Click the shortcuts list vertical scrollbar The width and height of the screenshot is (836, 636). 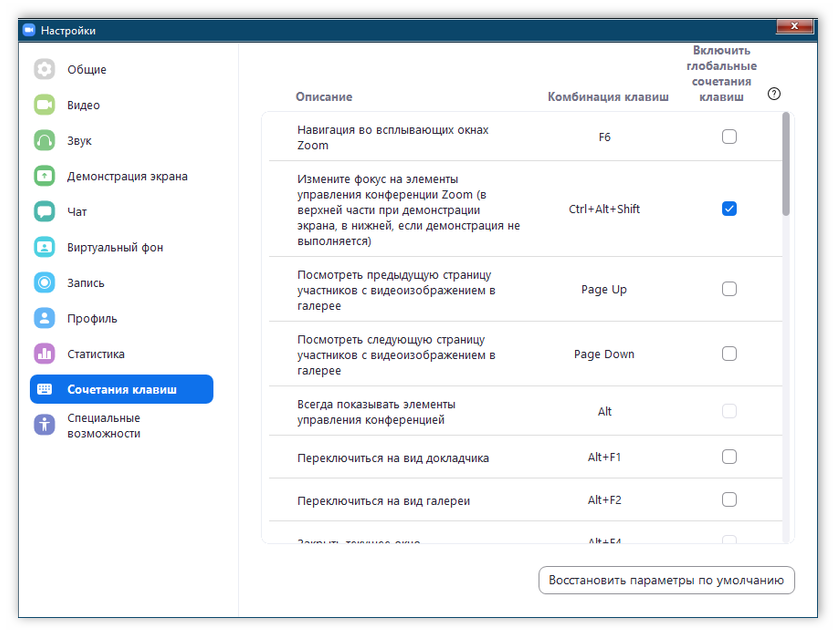click(x=786, y=165)
